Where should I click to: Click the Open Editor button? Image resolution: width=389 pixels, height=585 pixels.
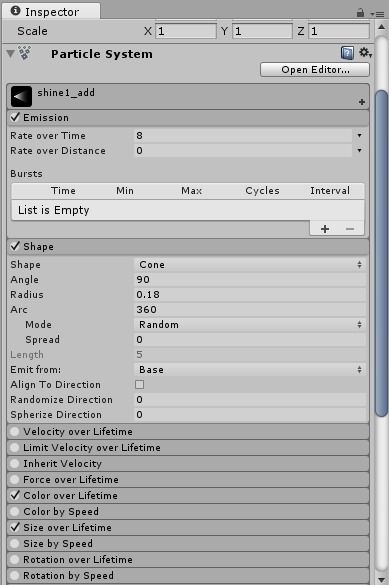pyautogui.click(x=315, y=70)
